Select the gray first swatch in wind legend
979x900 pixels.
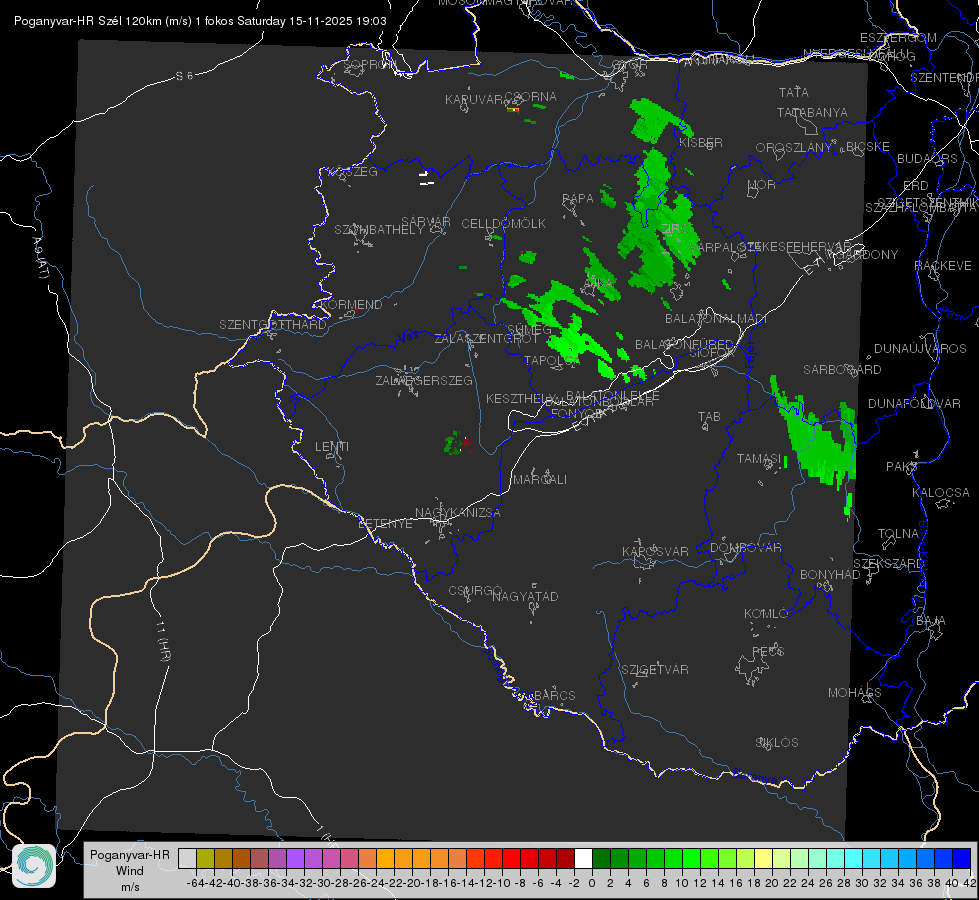tap(187, 858)
